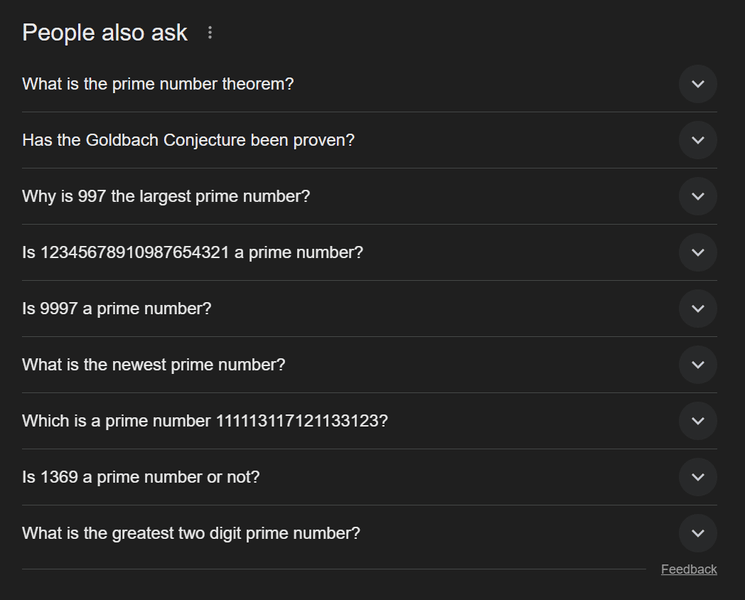745x600 pixels.
Task: Select "What is the newest prime number?" text
Action: pyautogui.click(x=154, y=364)
